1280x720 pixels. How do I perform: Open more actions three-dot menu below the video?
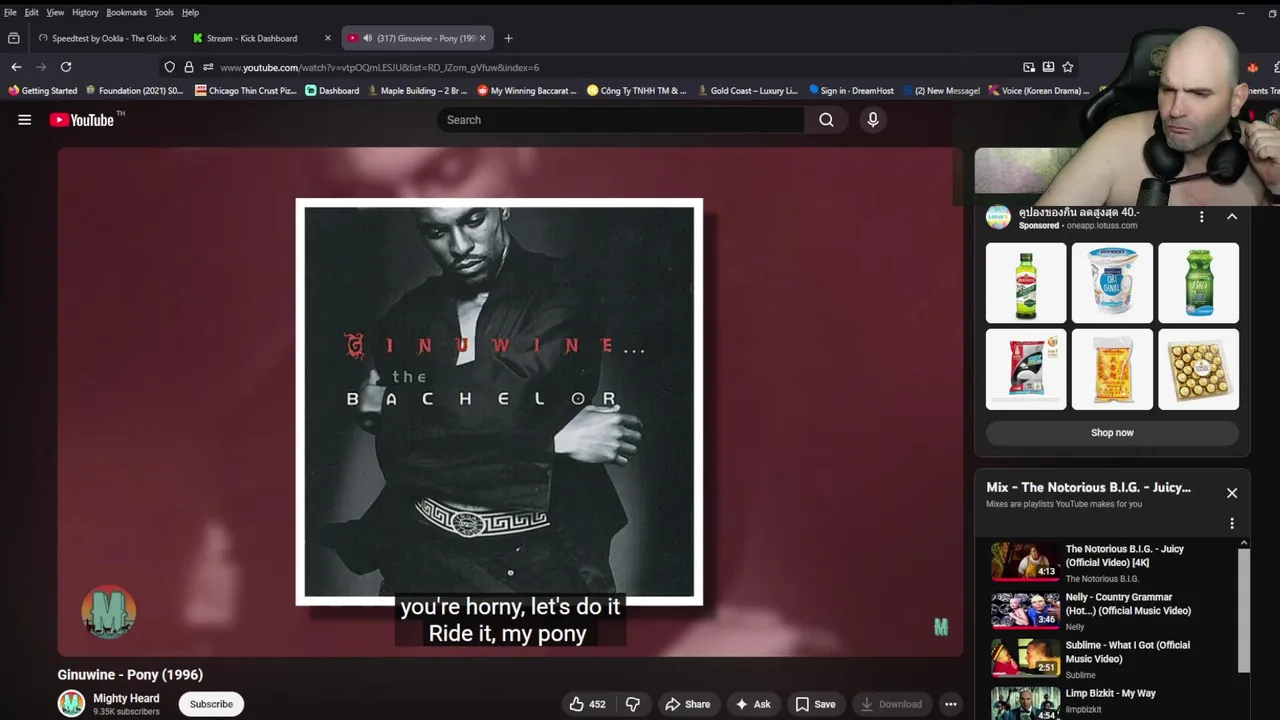(951, 704)
